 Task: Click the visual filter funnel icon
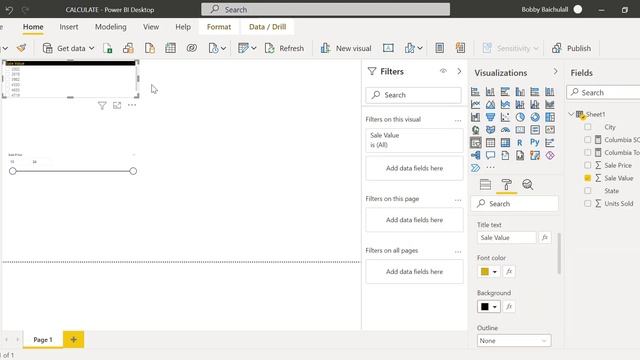tap(102, 106)
